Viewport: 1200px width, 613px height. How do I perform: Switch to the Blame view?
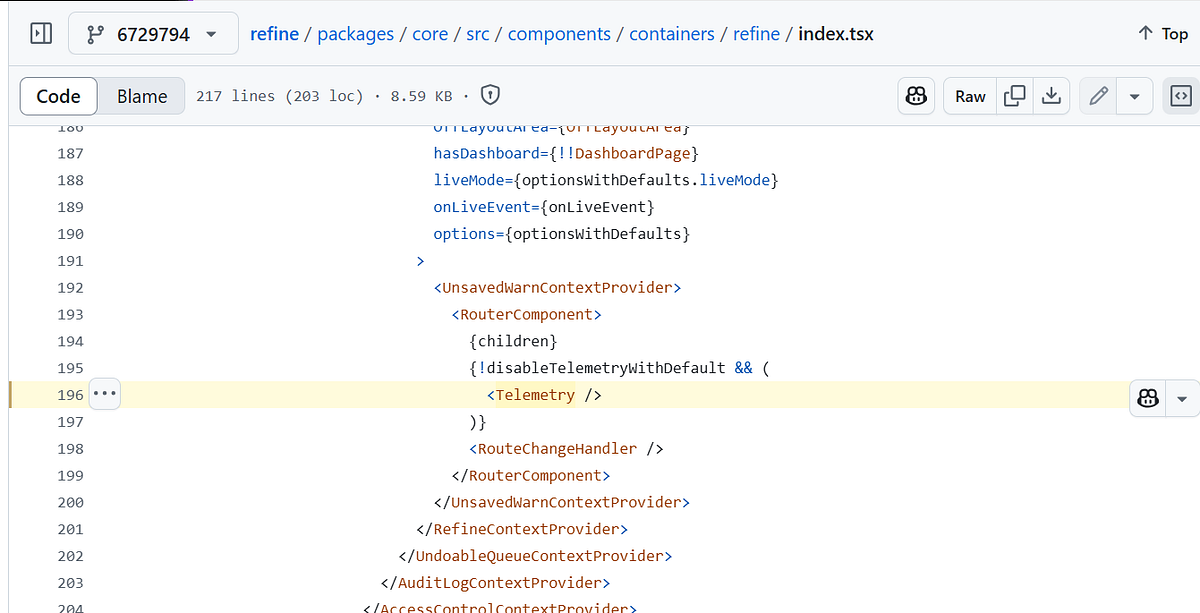[140, 96]
